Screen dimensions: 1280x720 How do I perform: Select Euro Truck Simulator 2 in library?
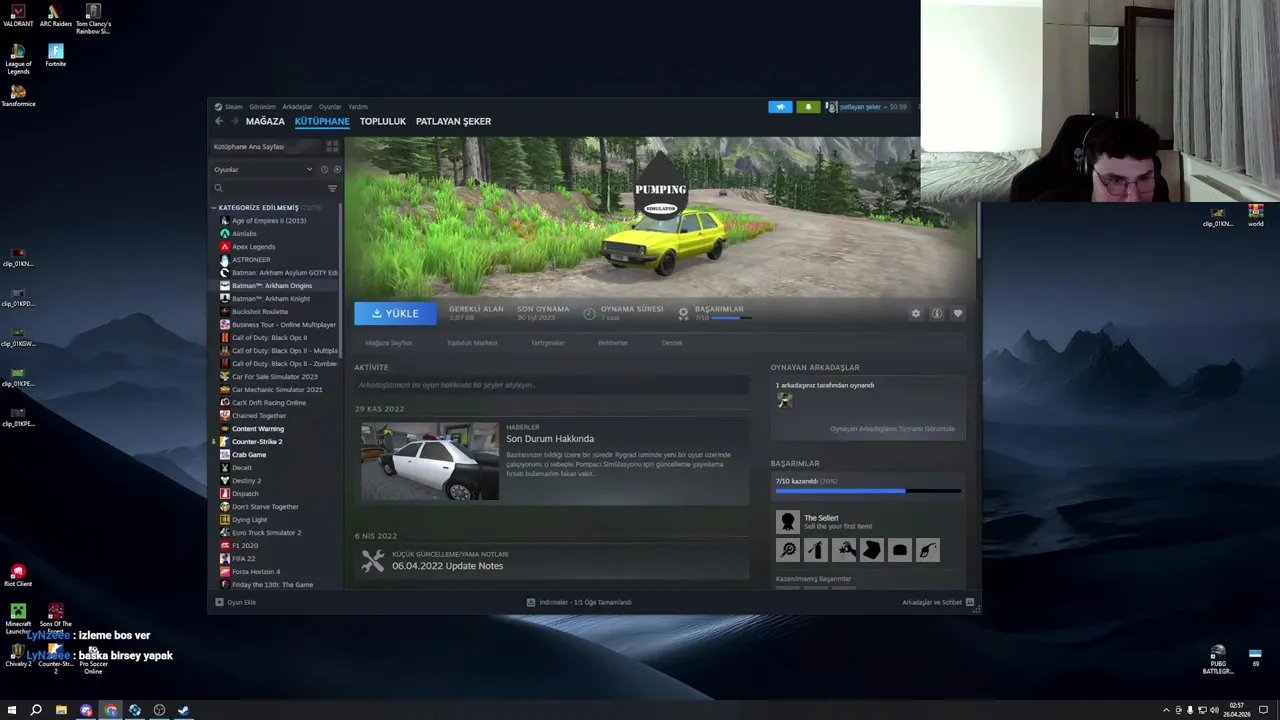[266, 533]
